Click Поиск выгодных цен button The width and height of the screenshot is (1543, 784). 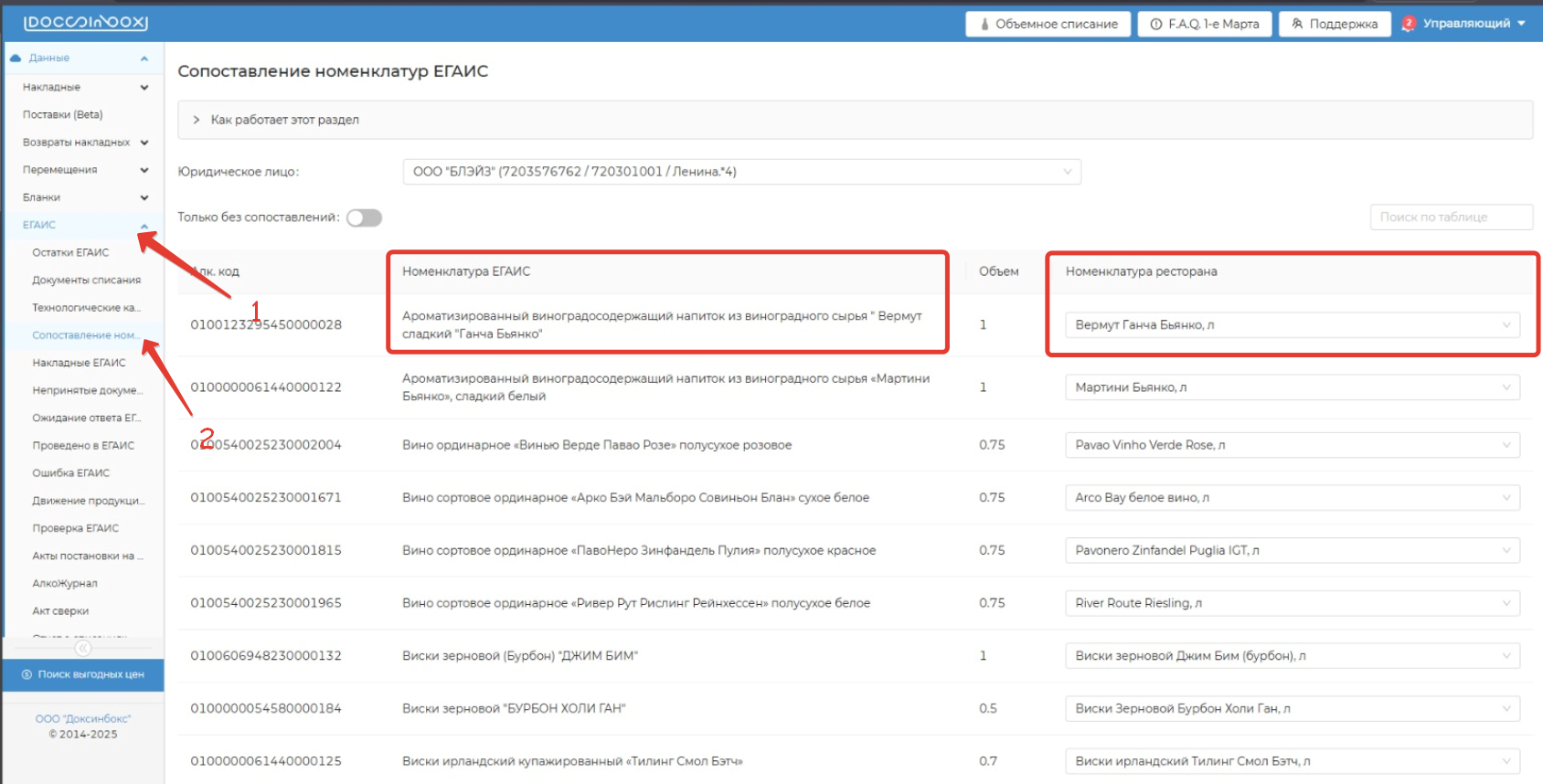(x=83, y=674)
